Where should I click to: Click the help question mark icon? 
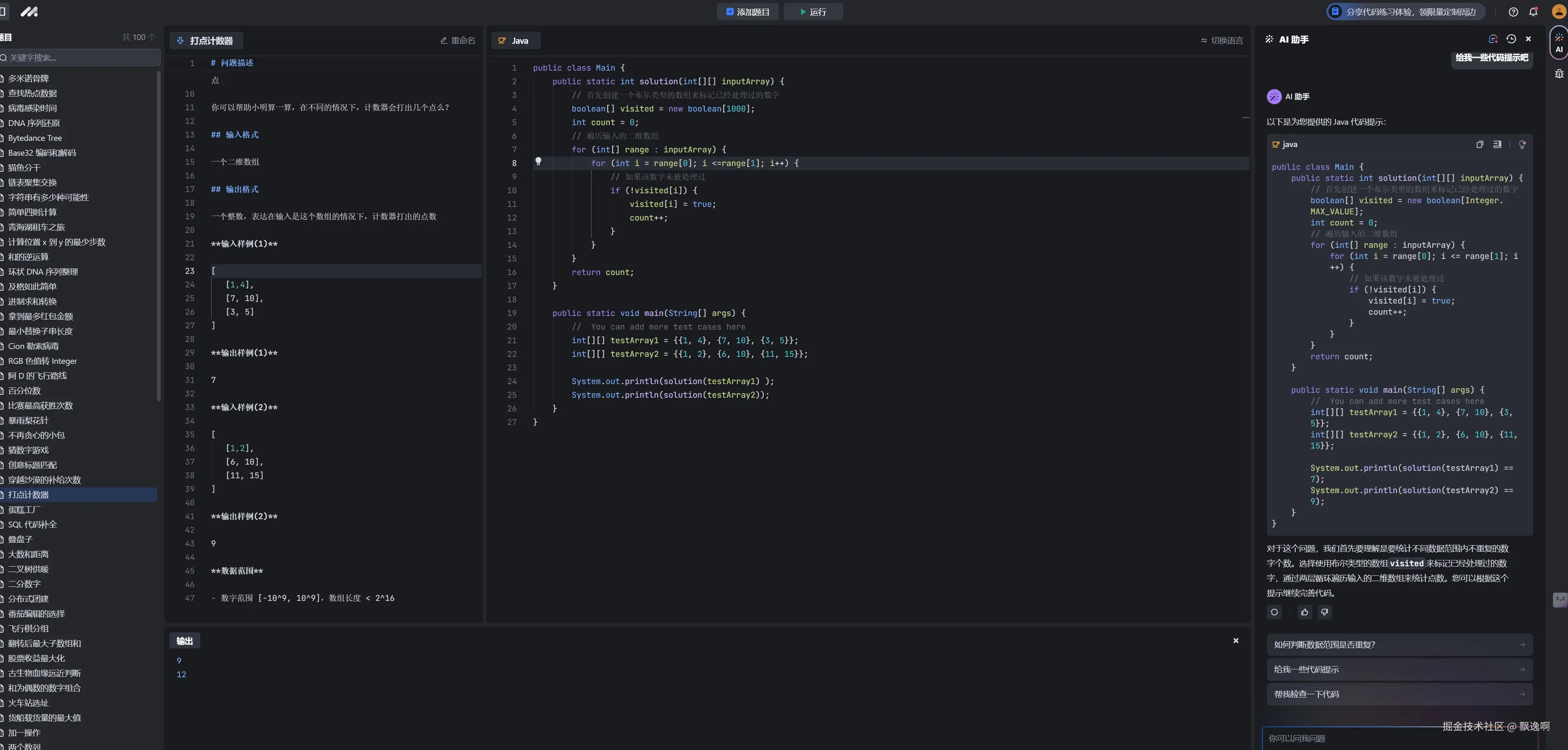1513,12
